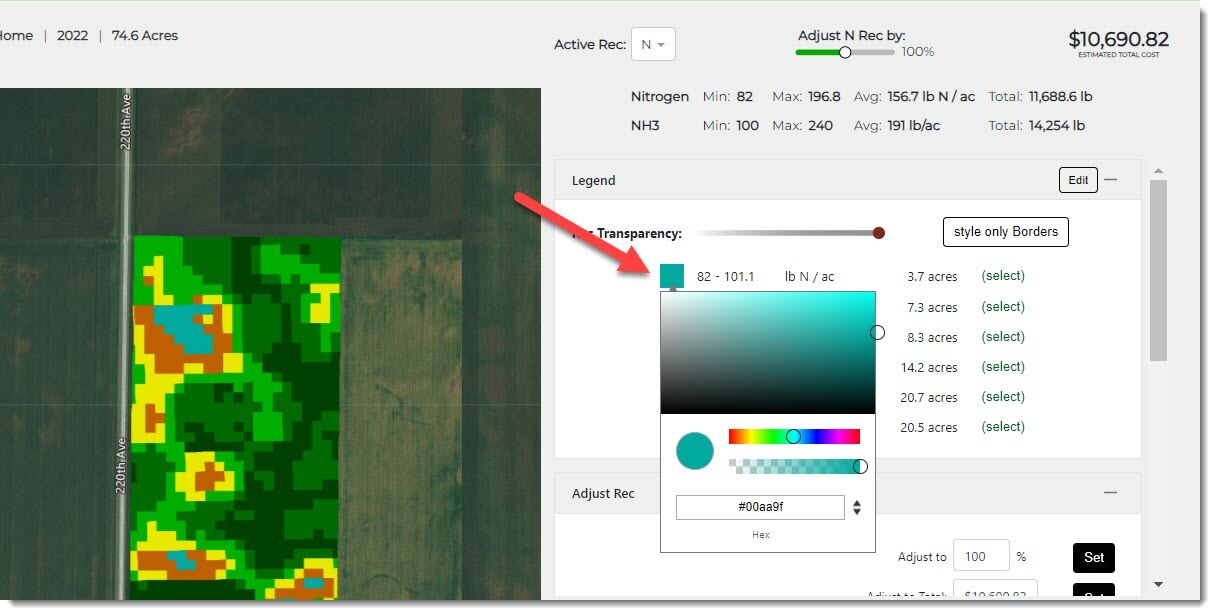Screen dimensions: 1215x615
Task: Select the 20.7 acres legend range
Action: click(1003, 397)
